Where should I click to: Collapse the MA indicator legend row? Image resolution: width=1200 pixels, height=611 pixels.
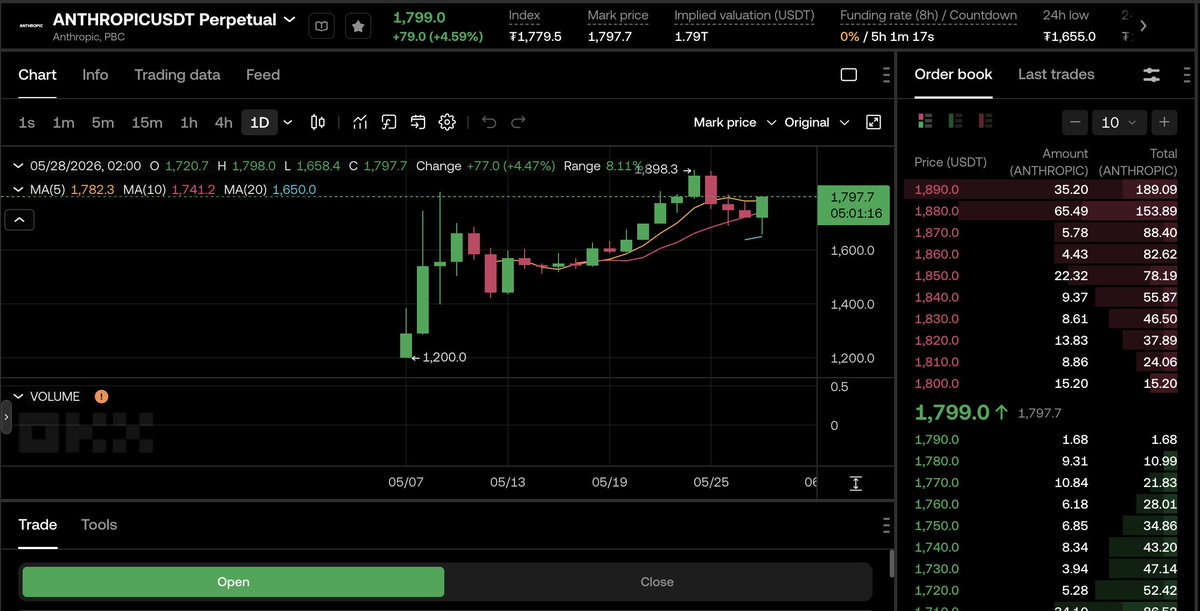tap(18, 189)
